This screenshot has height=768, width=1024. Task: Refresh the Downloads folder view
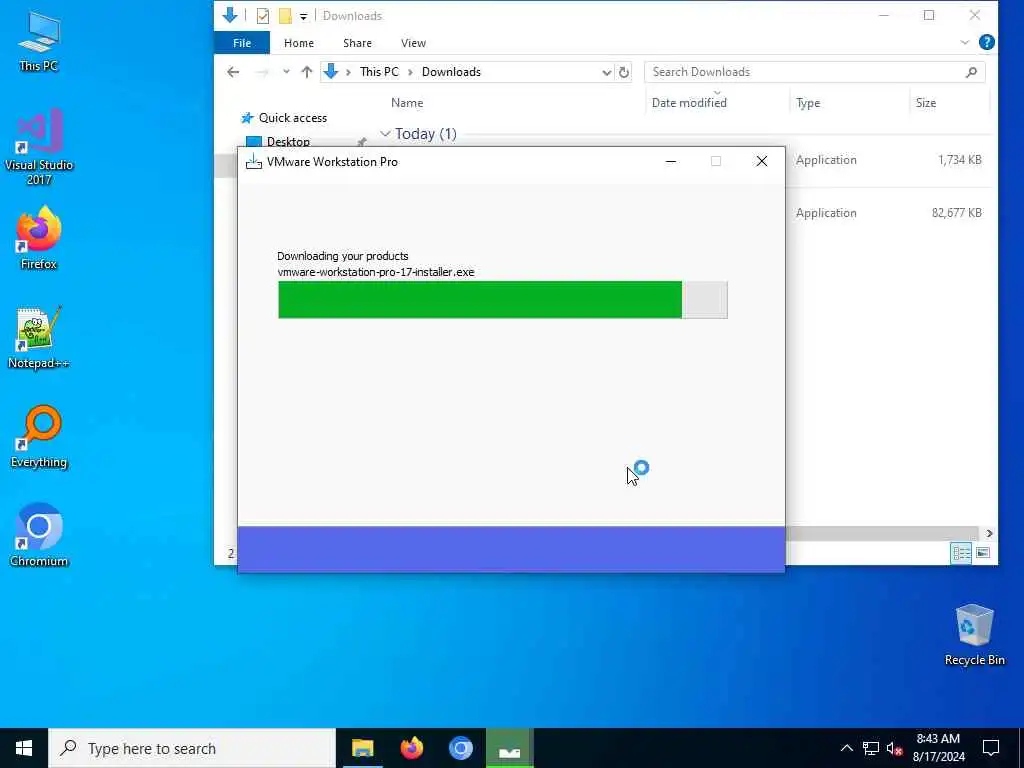pos(624,72)
